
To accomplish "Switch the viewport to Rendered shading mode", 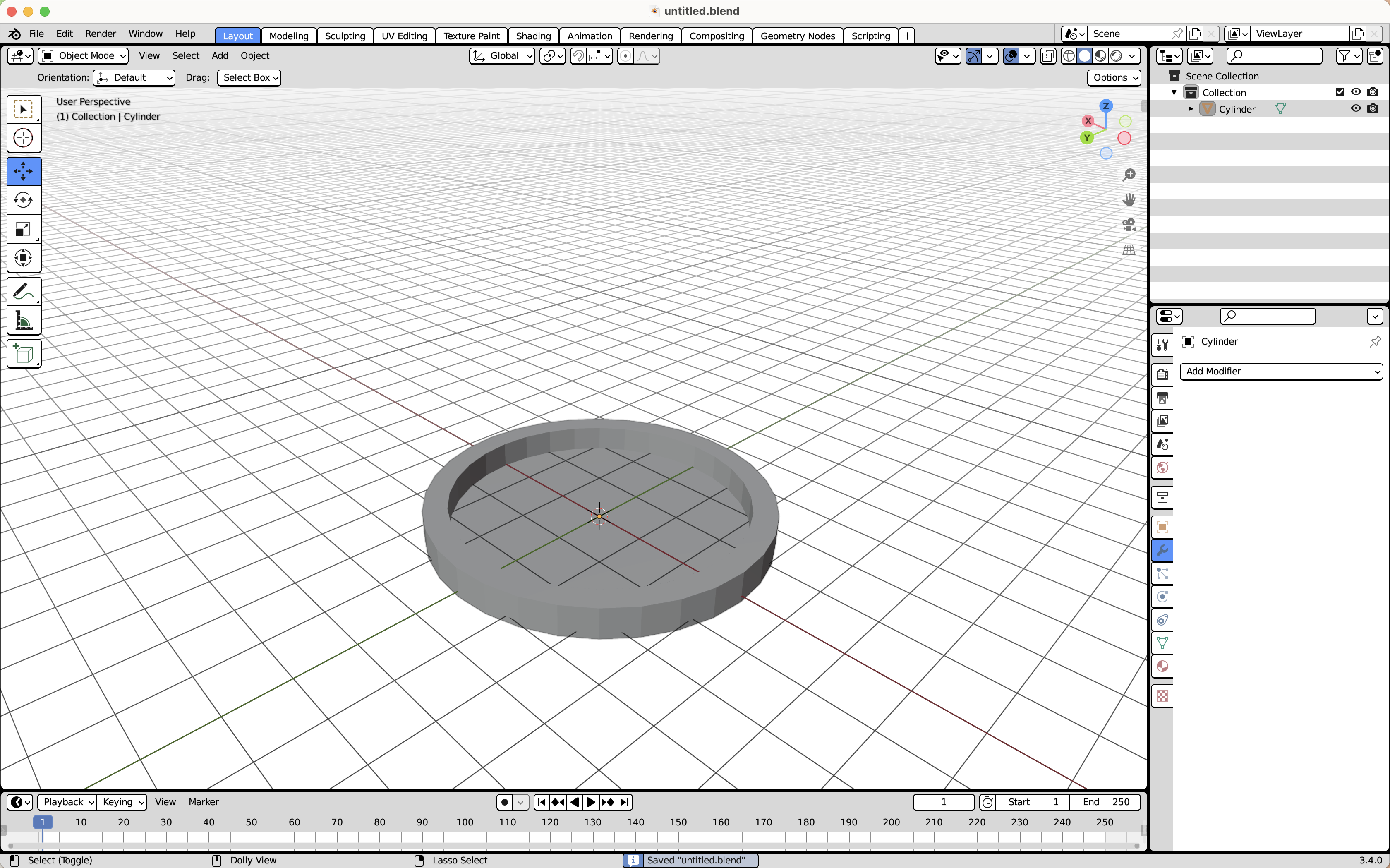I will point(1116,56).
